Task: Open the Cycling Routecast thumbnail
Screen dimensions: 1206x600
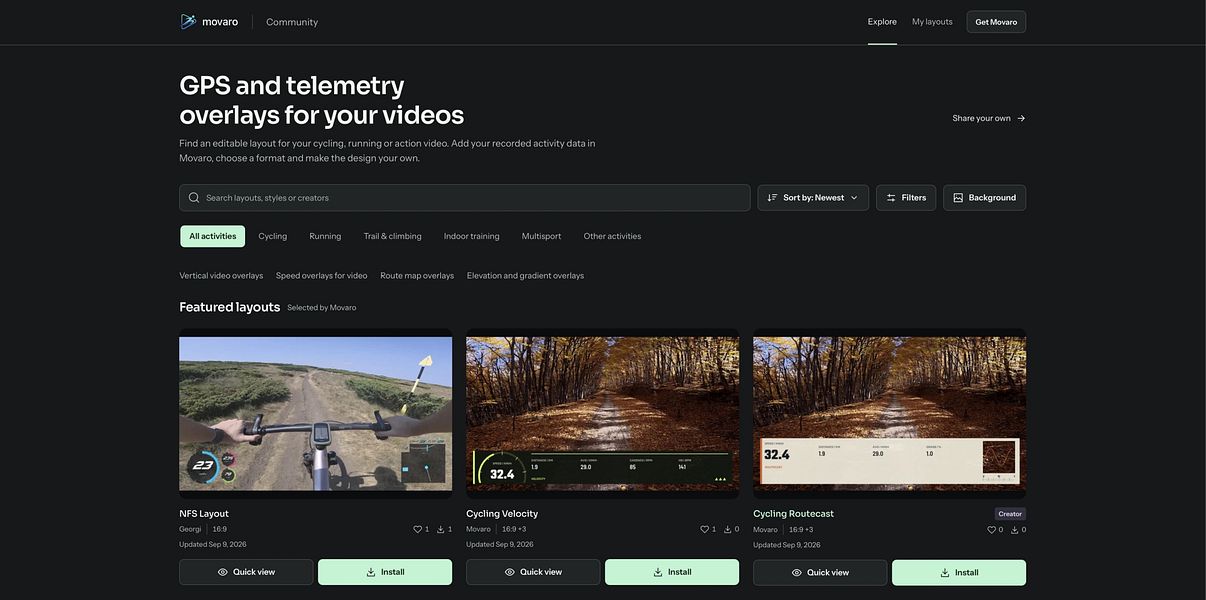Action: 890,414
